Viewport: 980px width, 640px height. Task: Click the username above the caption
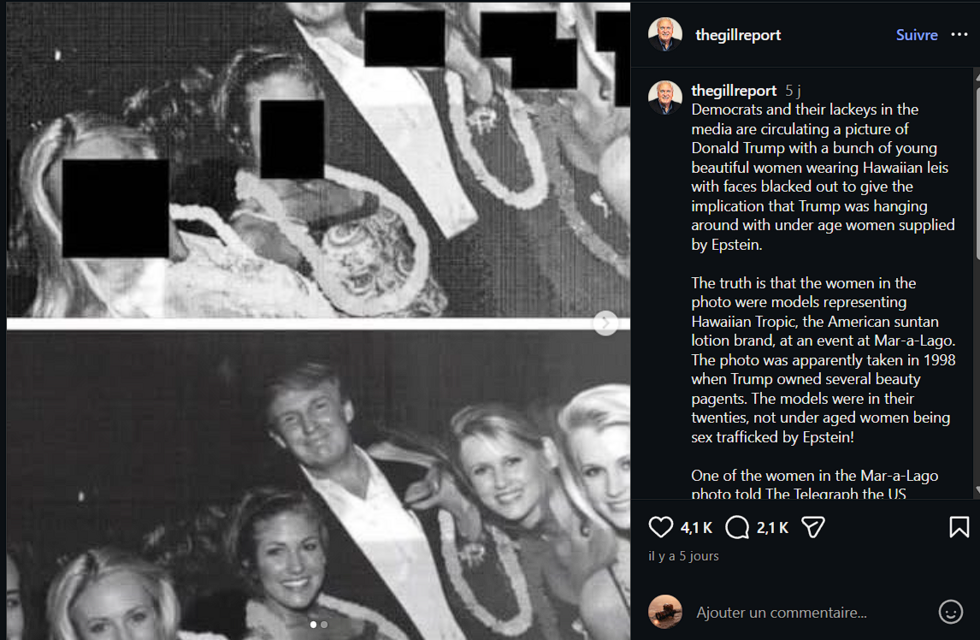coord(734,90)
